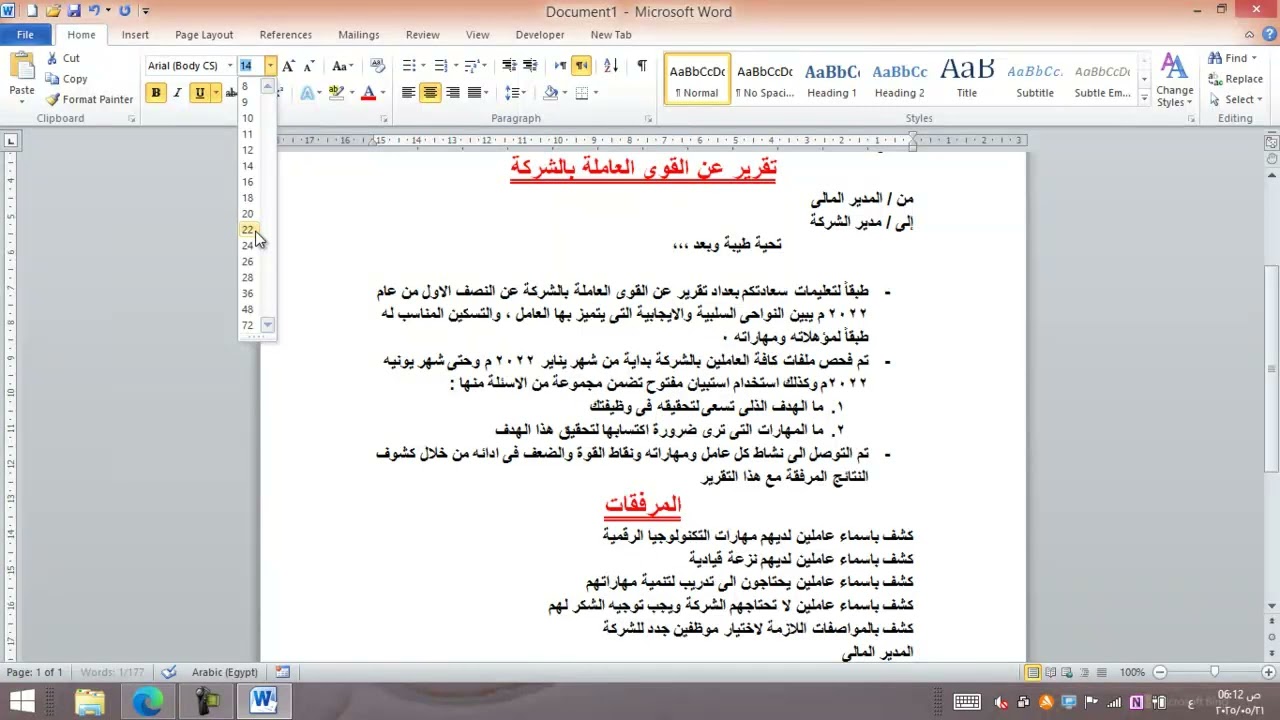Click the Grow Font icon
The image size is (1280, 720).
tap(288, 66)
